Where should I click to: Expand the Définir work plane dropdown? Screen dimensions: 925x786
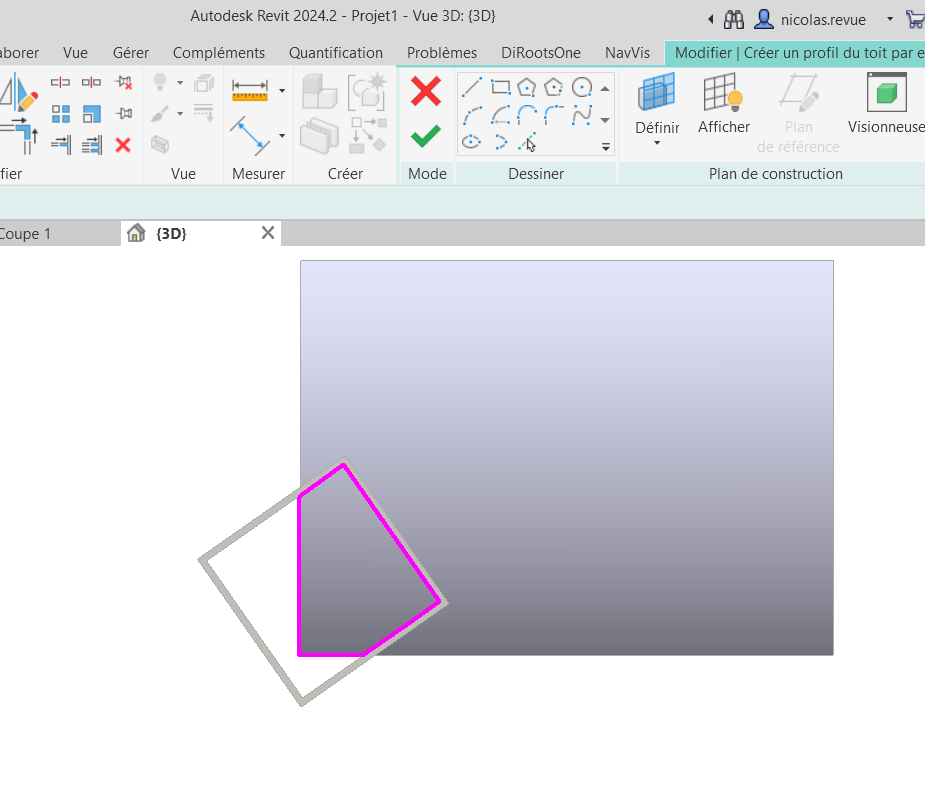pyautogui.click(x=657, y=143)
